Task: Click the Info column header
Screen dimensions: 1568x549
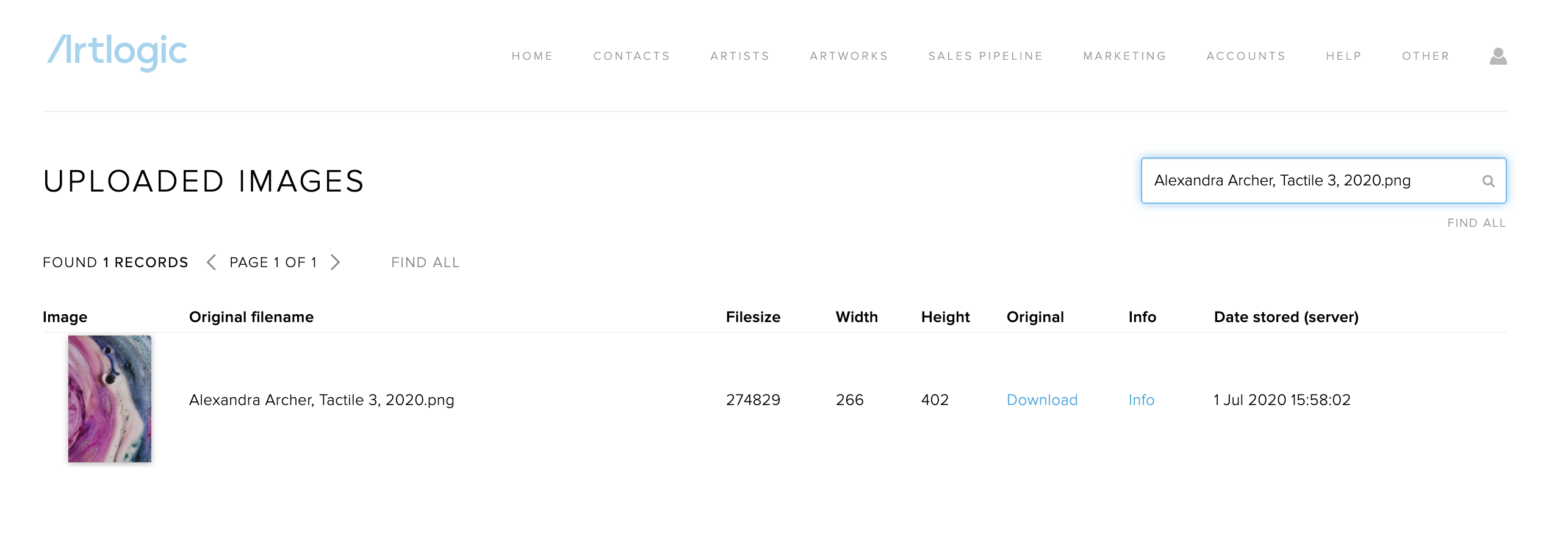Action: 1142,317
